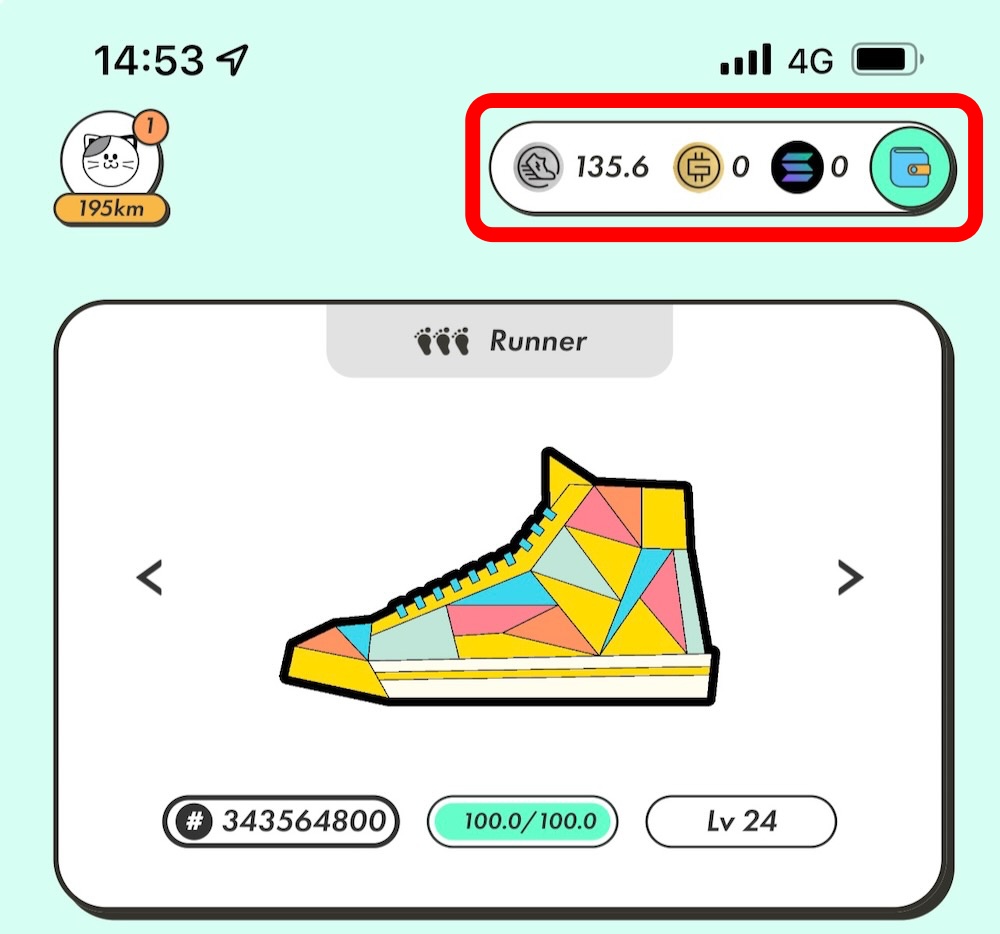This screenshot has height=934, width=1000.
Task: Tap the 135.6 GST balance
Action: (x=612, y=167)
